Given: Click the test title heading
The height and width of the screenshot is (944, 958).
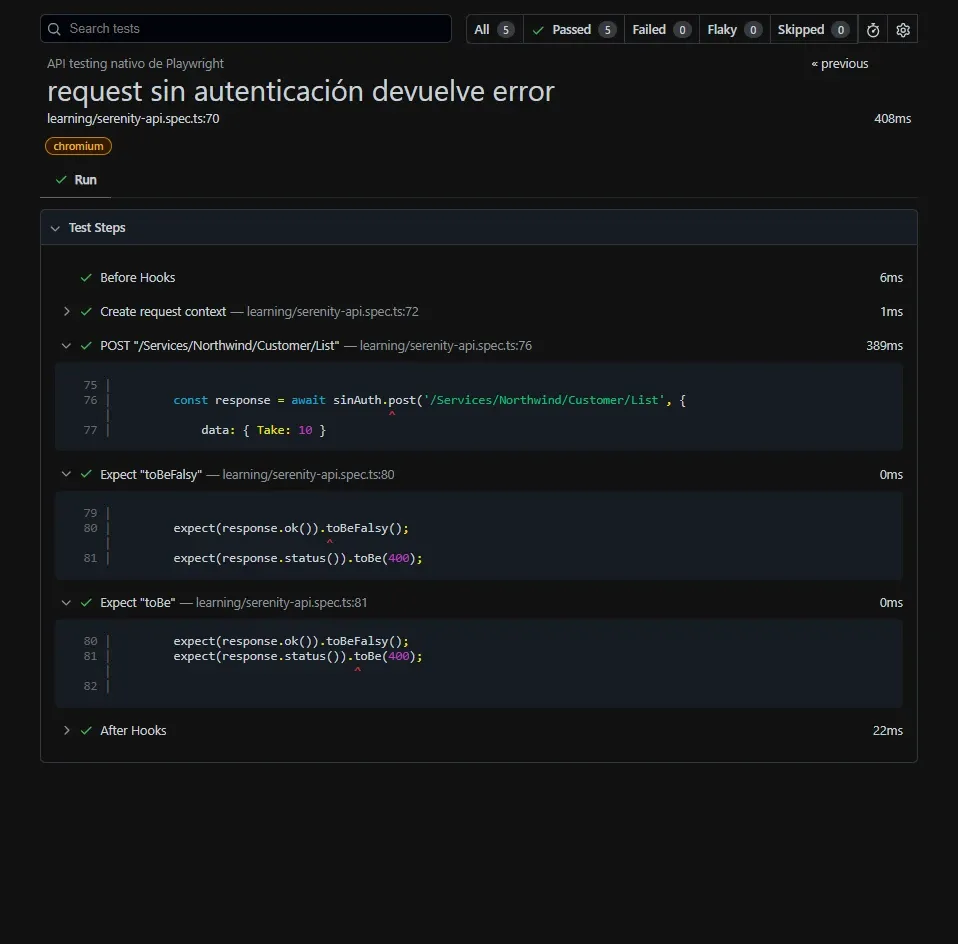Looking at the screenshot, I should [301, 92].
